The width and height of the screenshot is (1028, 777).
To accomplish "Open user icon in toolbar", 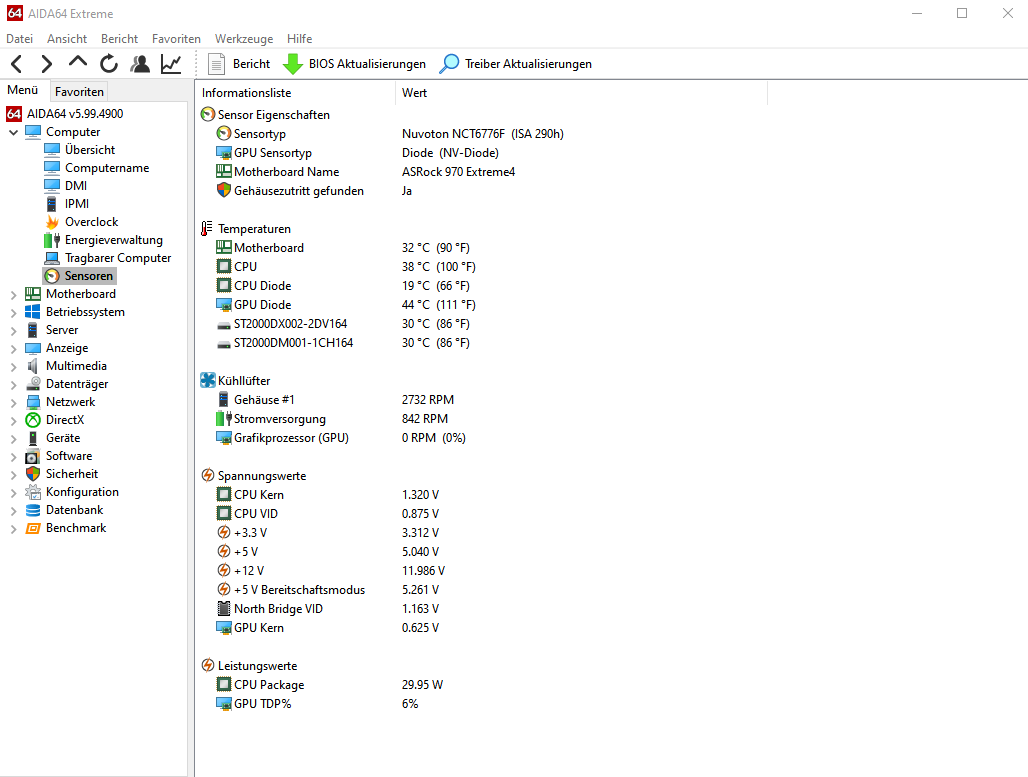I will click(140, 64).
